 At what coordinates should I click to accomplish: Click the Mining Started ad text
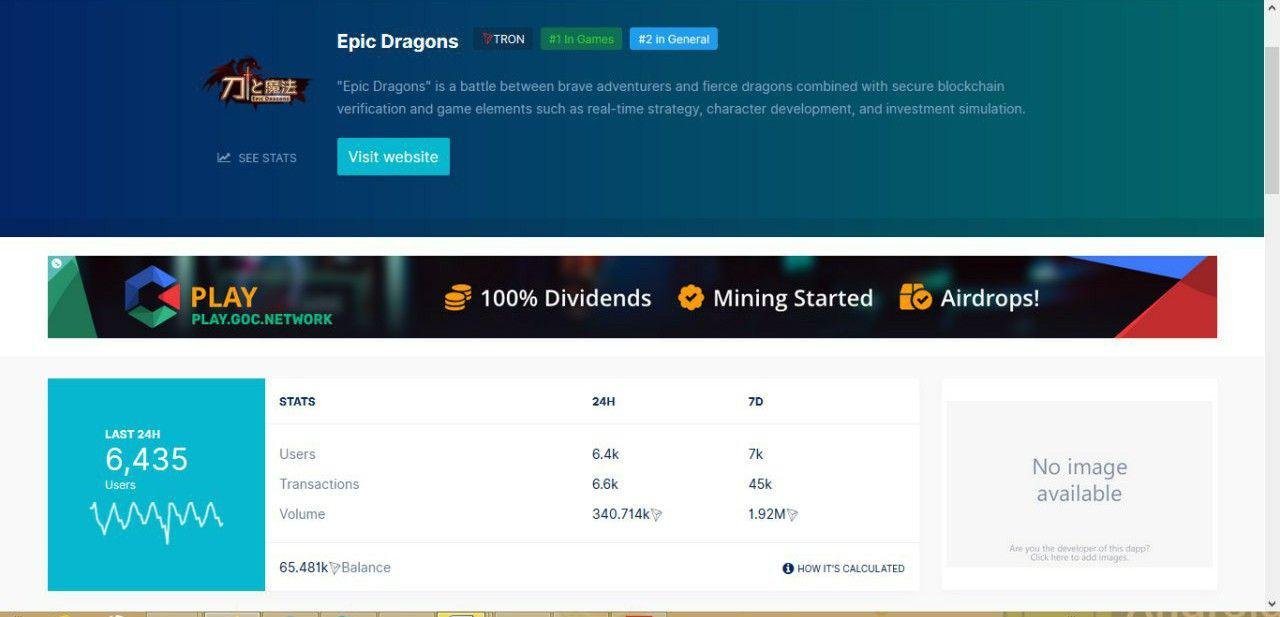coord(793,298)
